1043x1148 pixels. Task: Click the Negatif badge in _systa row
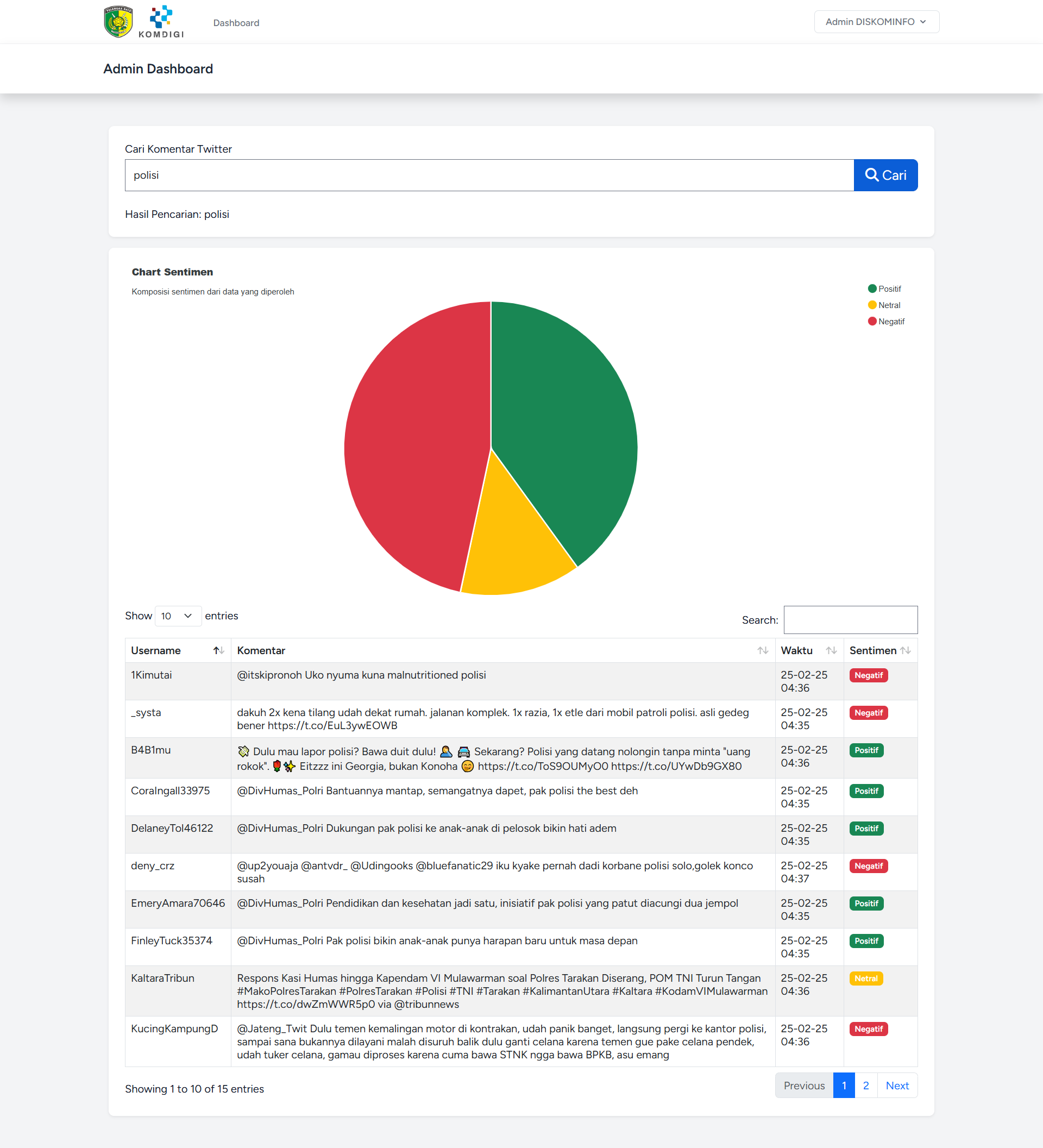868,713
